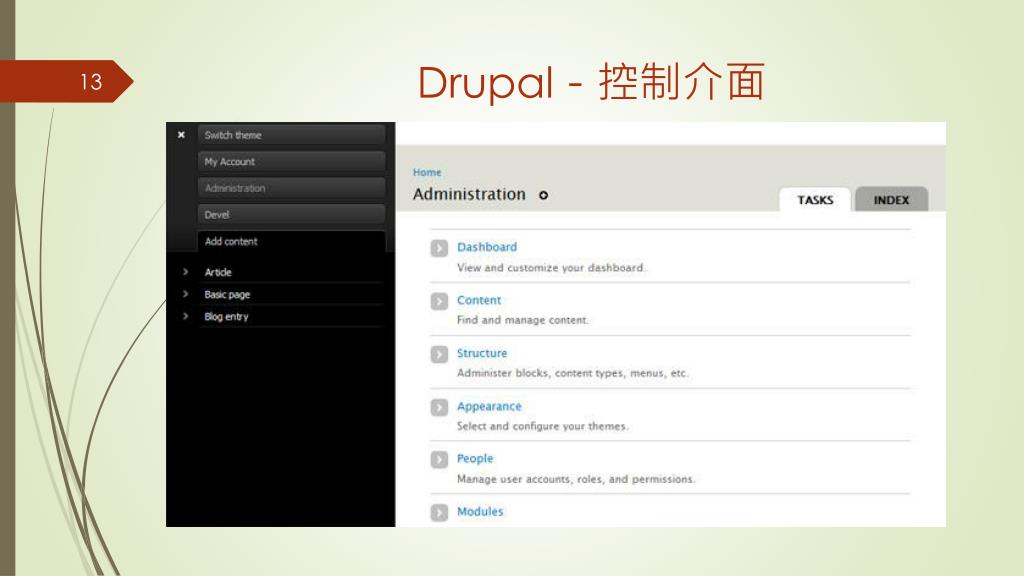Choose Article content type
This screenshot has width=1024, height=576.
click(x=218, y=272)
